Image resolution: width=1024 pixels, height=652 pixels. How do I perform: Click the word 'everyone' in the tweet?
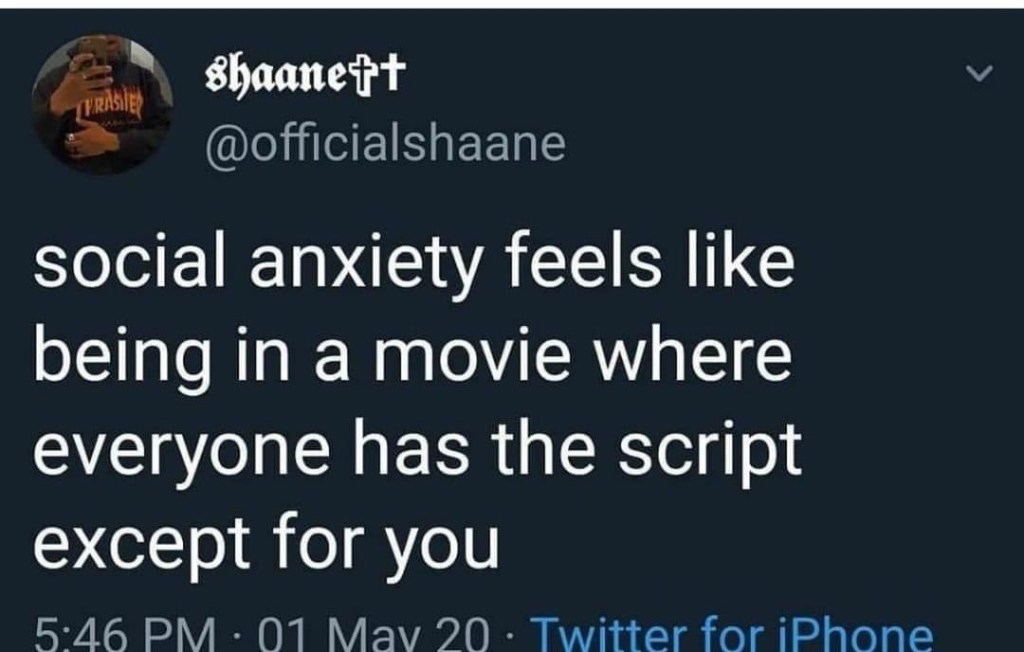pos(182,452)
